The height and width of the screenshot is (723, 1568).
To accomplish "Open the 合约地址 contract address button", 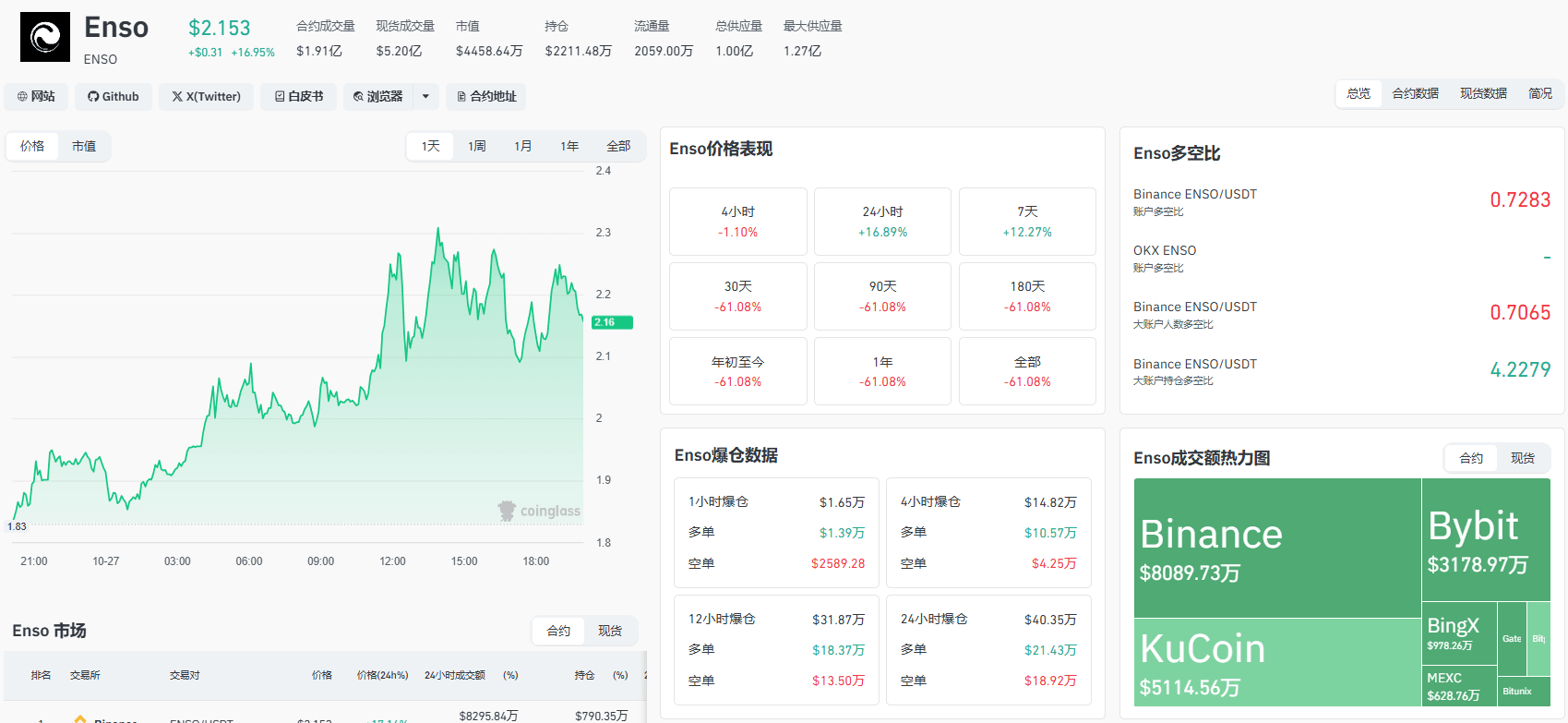I will pos(486,96).
